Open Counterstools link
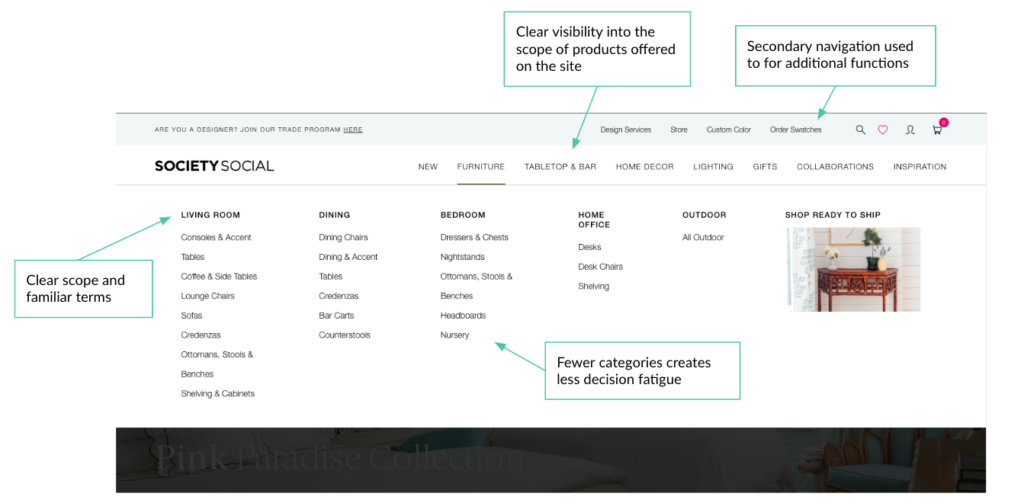This screenshot has width=1024, height=503. click(x=344, y=335)
